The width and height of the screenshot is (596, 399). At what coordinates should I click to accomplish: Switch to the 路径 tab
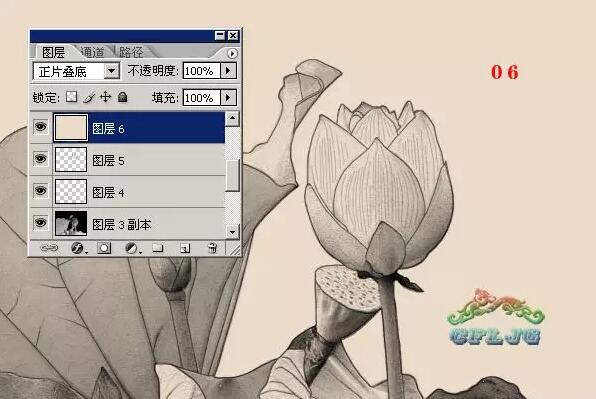click(132, 52)
